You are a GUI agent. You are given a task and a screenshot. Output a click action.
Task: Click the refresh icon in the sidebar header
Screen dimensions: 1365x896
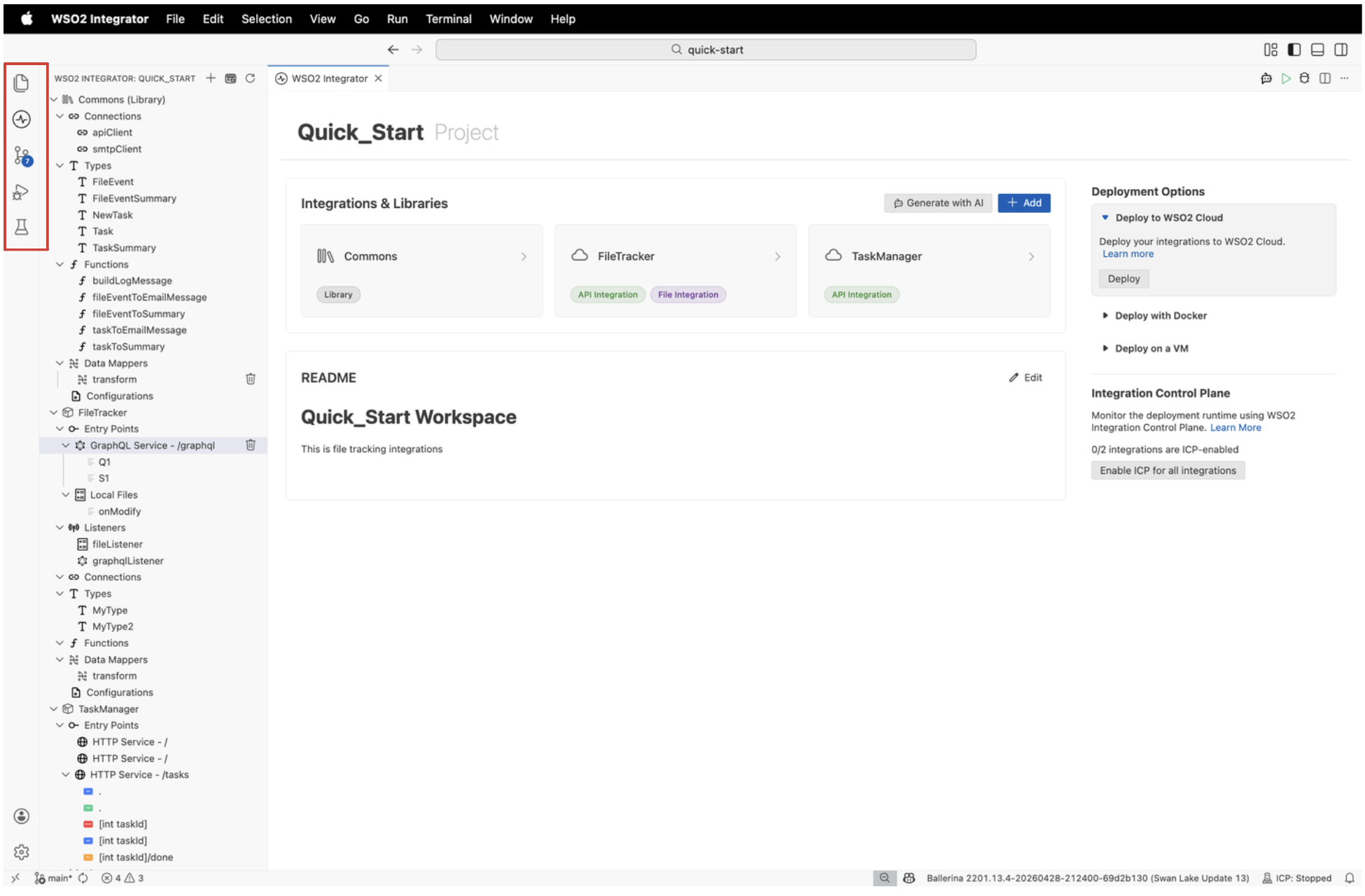tap(251, 78)
